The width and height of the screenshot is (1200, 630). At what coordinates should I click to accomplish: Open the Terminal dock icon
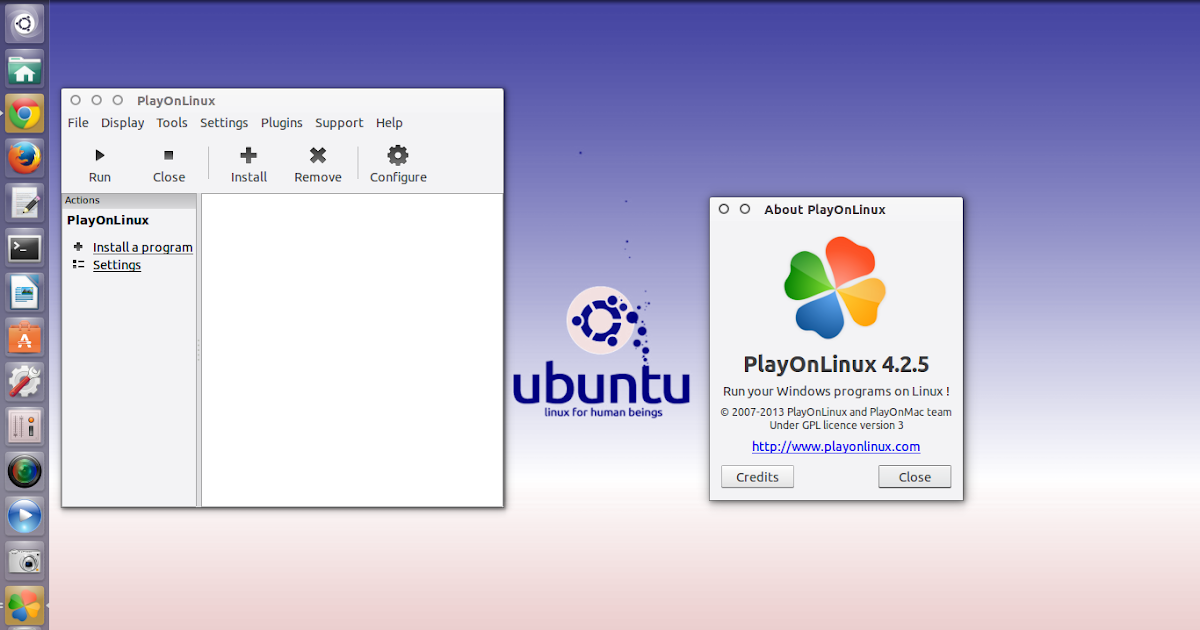pyautogui.click(x=24, y=247)
